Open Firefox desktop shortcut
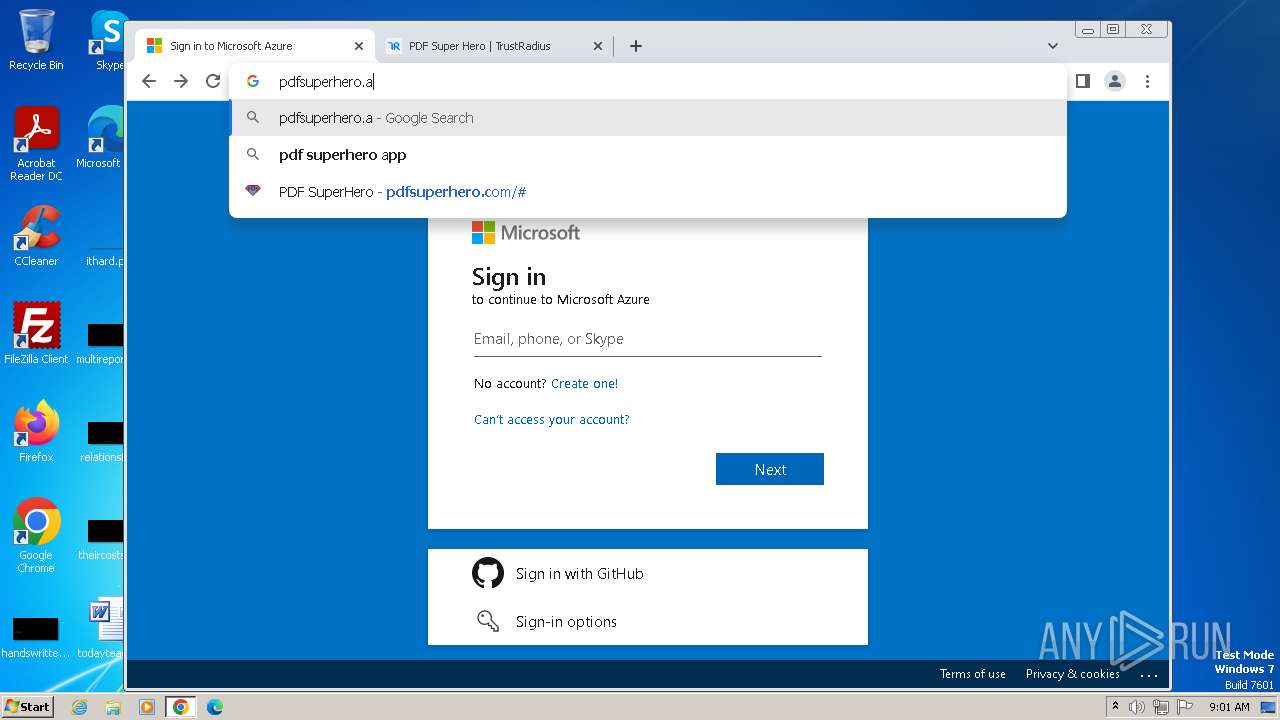1280x720 pixels. pyautogui.click(x=36, y=431)
